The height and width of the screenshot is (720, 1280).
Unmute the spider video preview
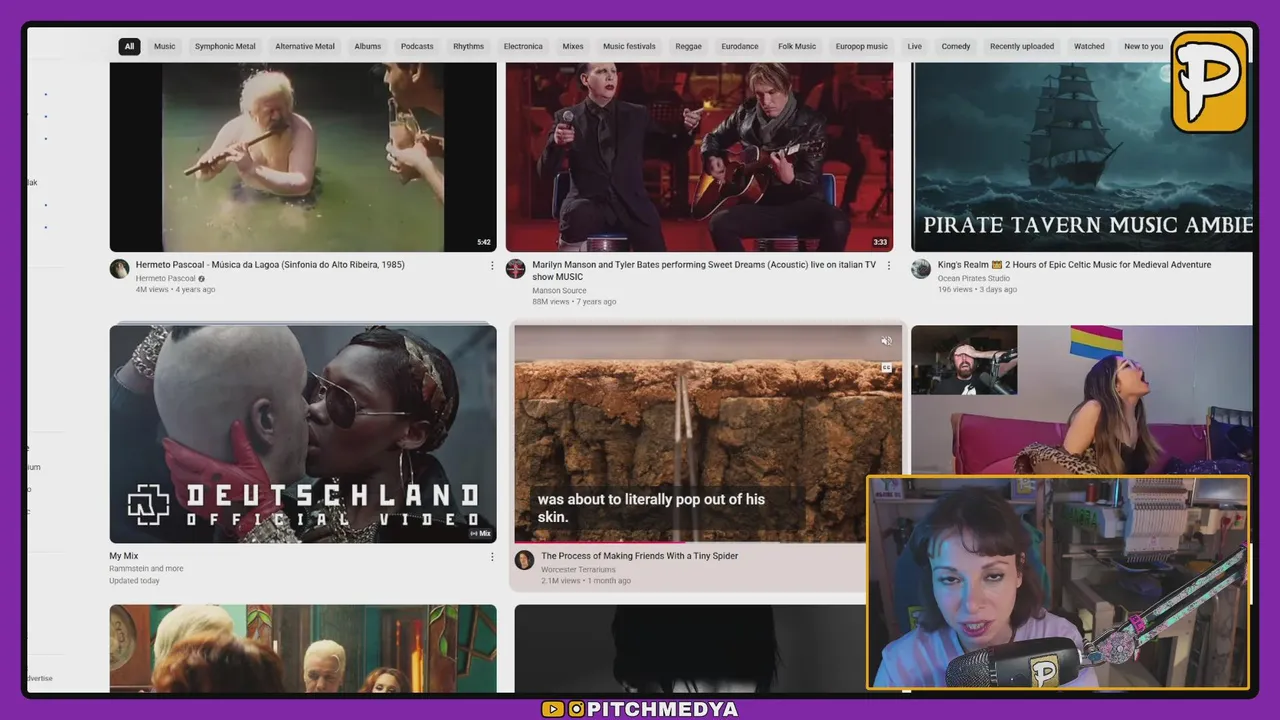point(886,341)
